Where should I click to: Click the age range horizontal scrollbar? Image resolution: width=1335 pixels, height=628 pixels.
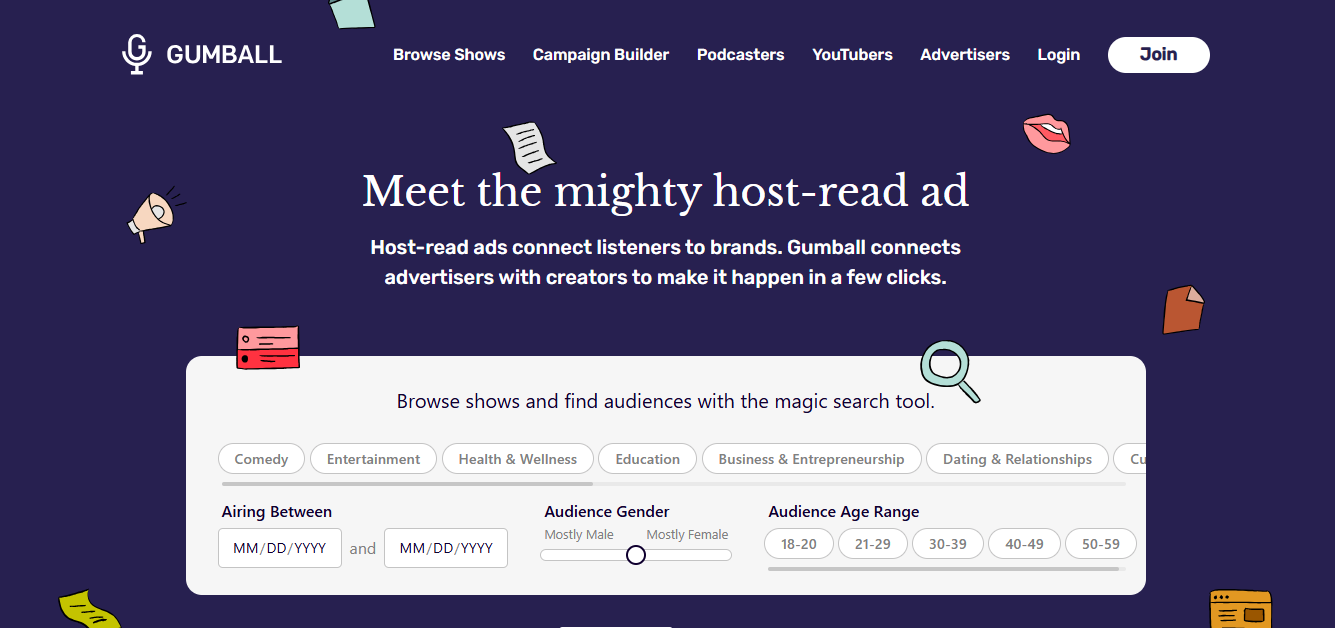(x=943, y=569)
